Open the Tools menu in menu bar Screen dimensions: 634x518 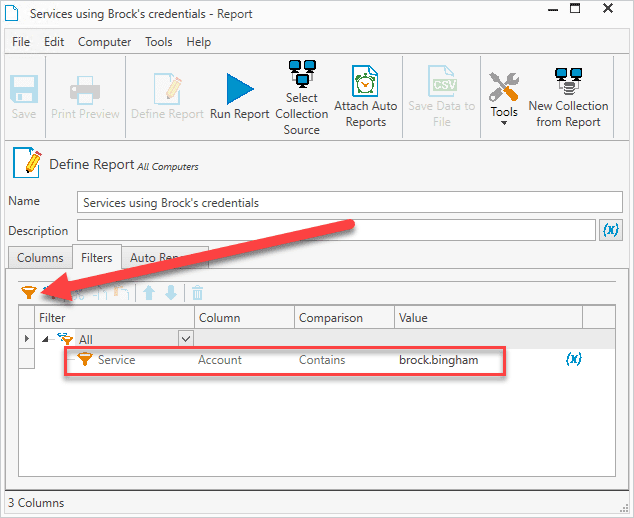pyautogui.click(x=158, y=42)
